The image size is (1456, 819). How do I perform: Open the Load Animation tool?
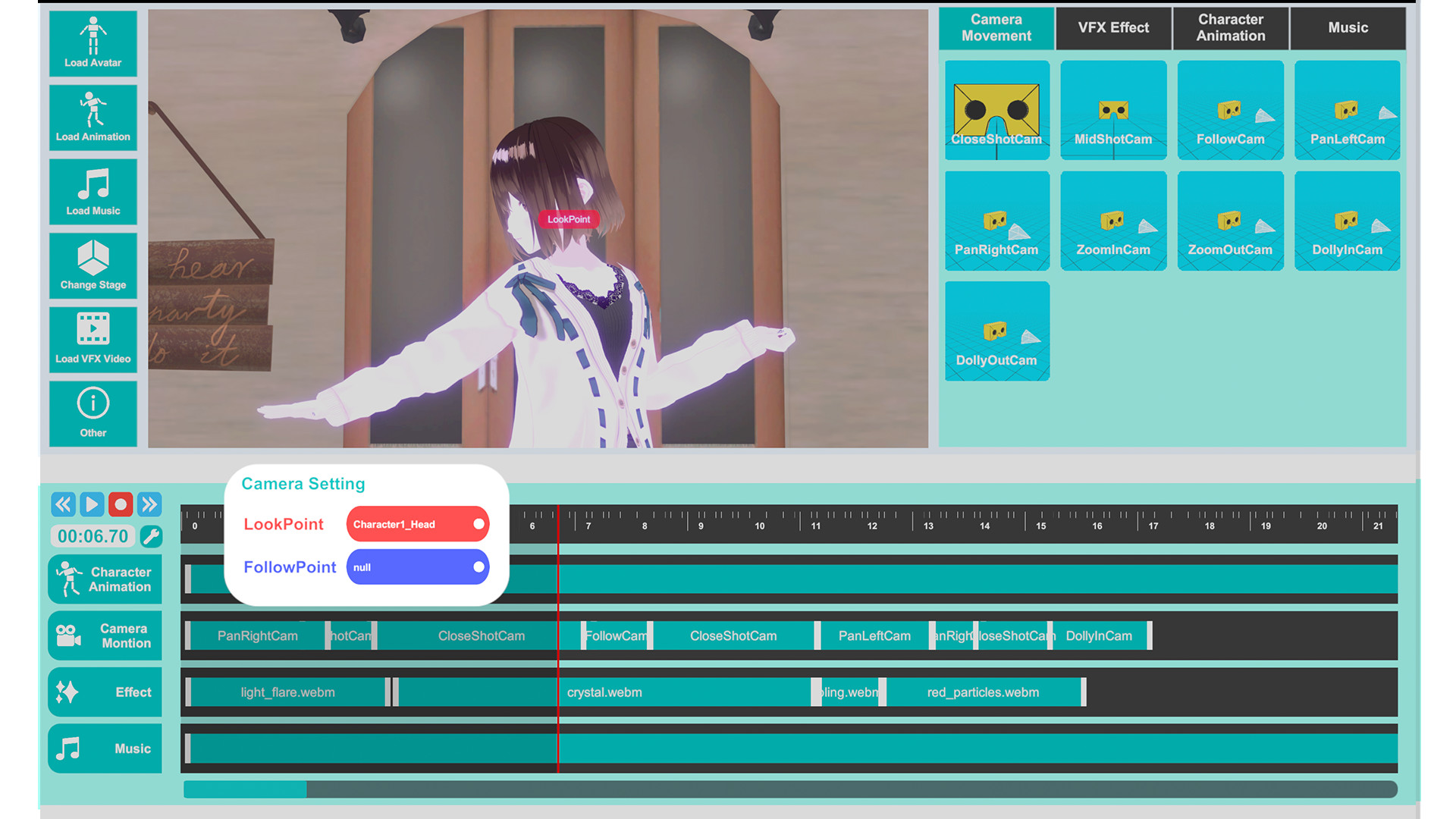(x=93, y=118)
